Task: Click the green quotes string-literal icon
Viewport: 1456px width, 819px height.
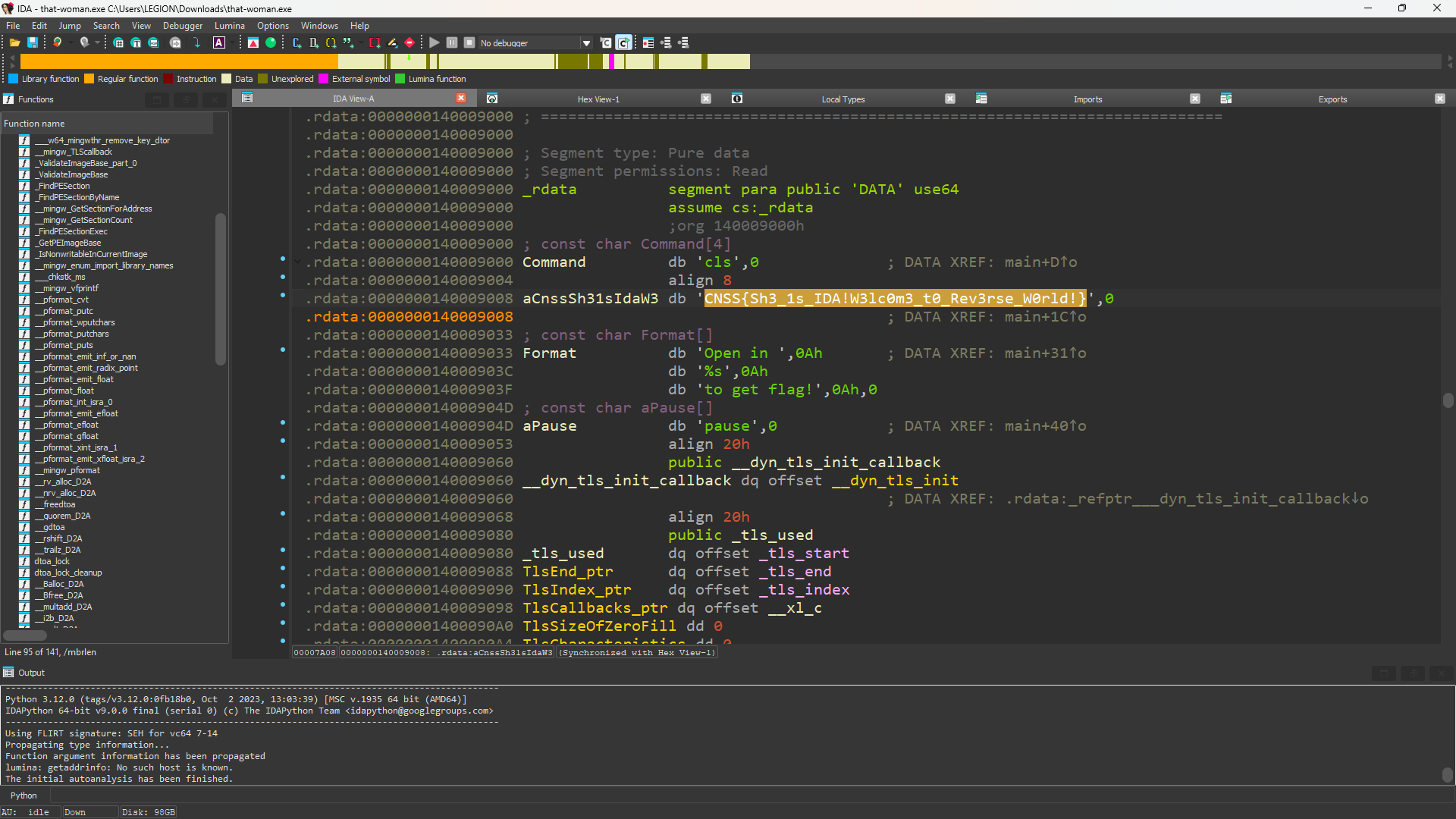Action: 348,43
